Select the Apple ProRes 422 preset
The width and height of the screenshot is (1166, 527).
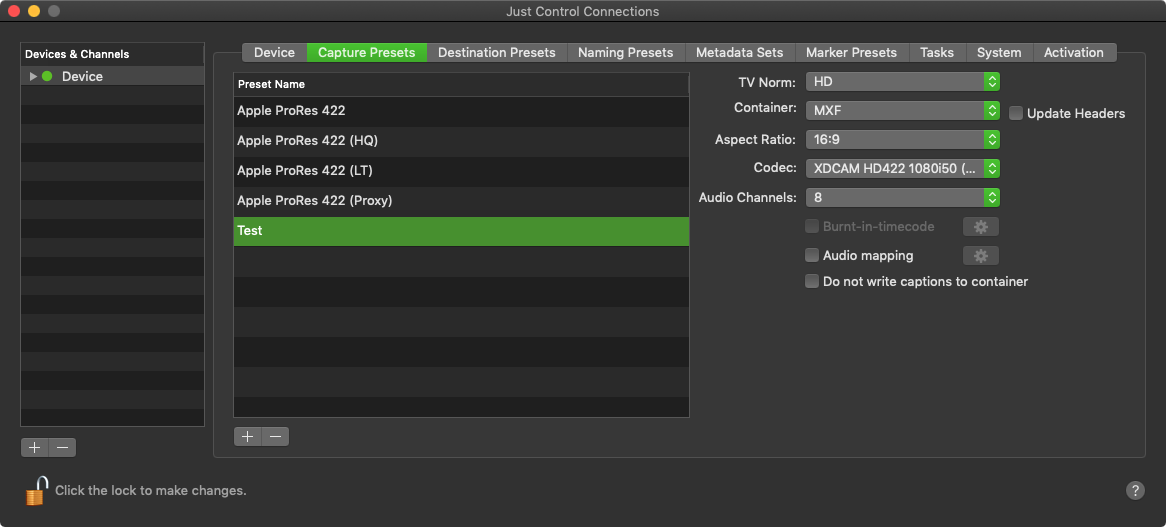point(461,111)
